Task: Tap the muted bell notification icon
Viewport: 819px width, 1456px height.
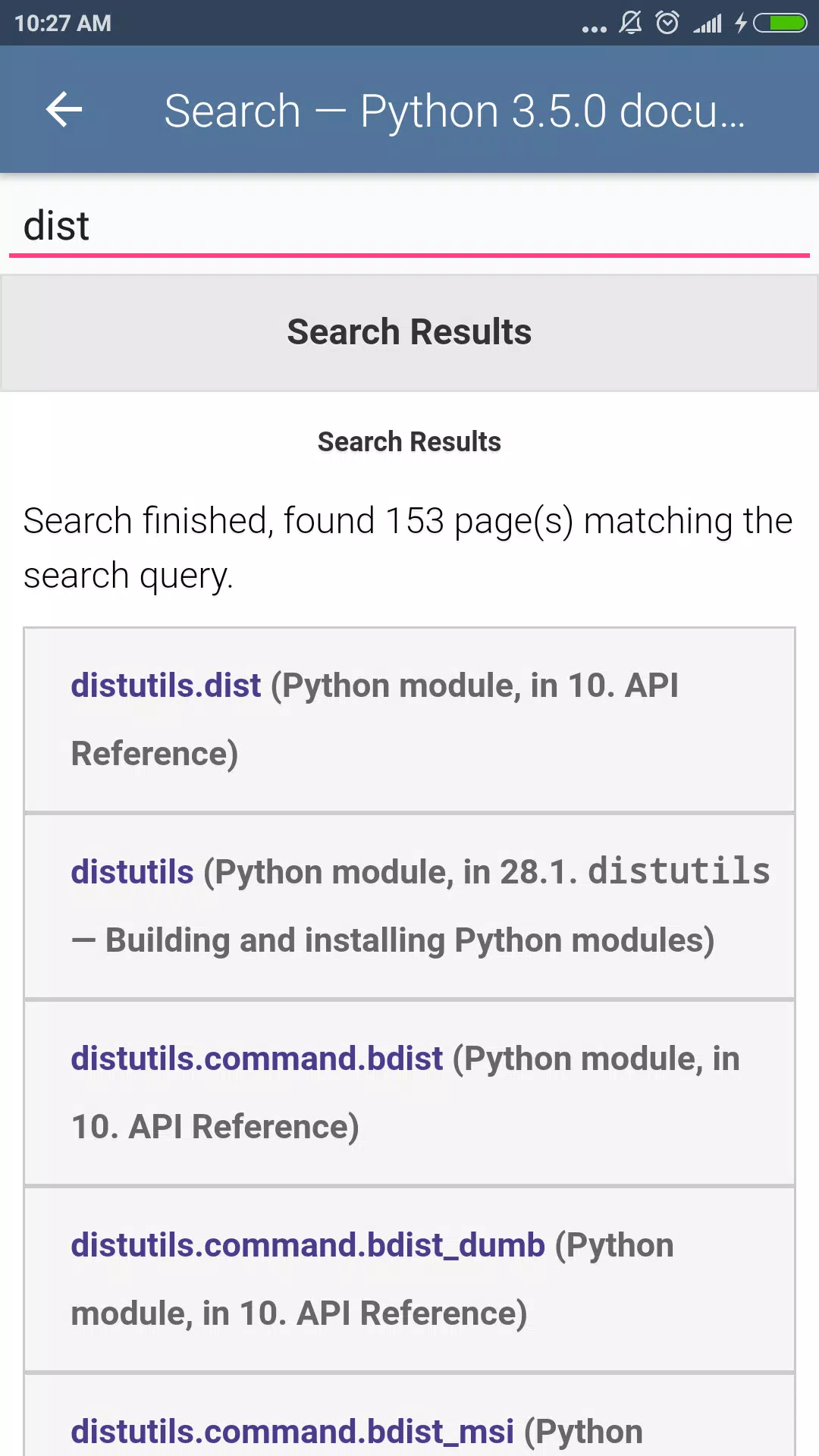Action: click(x=630, y=23)
